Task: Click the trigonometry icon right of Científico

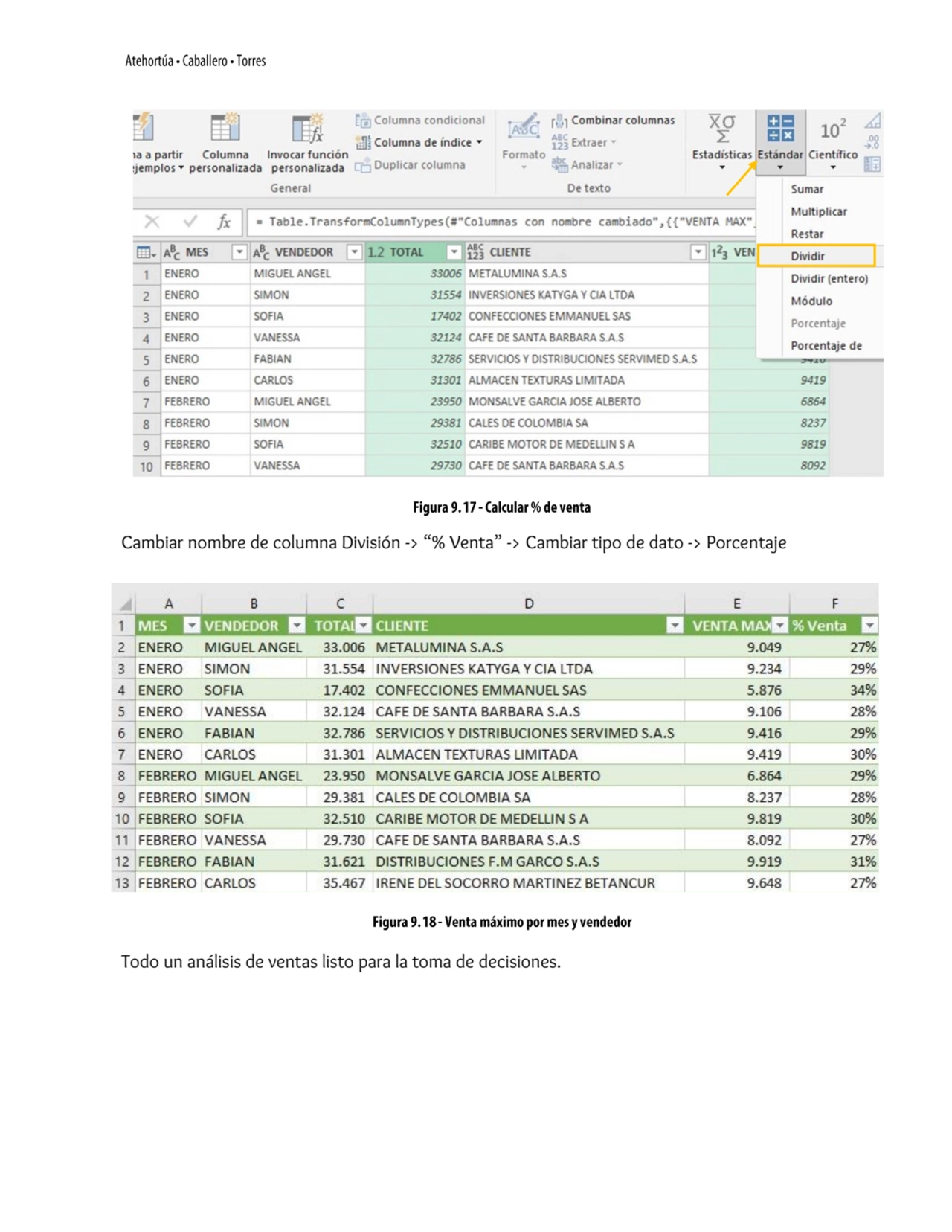Action: (x=873, y=121)
